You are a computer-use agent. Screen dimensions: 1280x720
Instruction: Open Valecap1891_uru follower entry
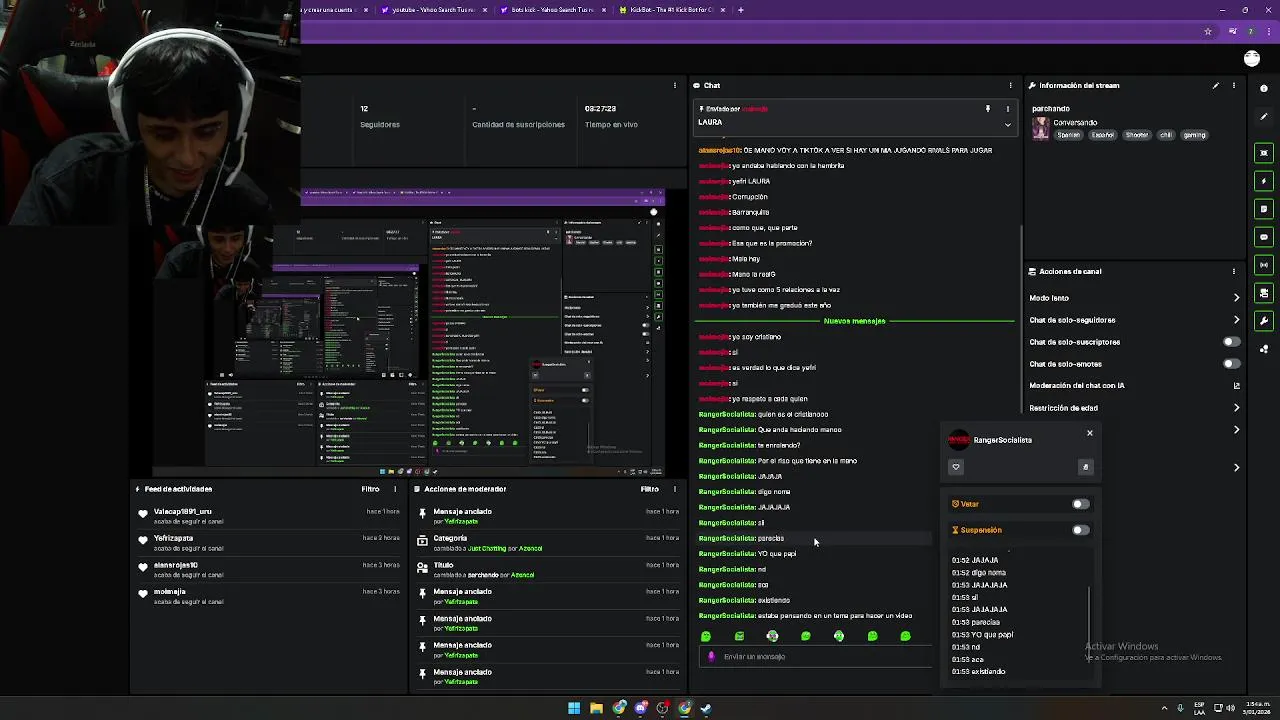[x=183, y=511]
